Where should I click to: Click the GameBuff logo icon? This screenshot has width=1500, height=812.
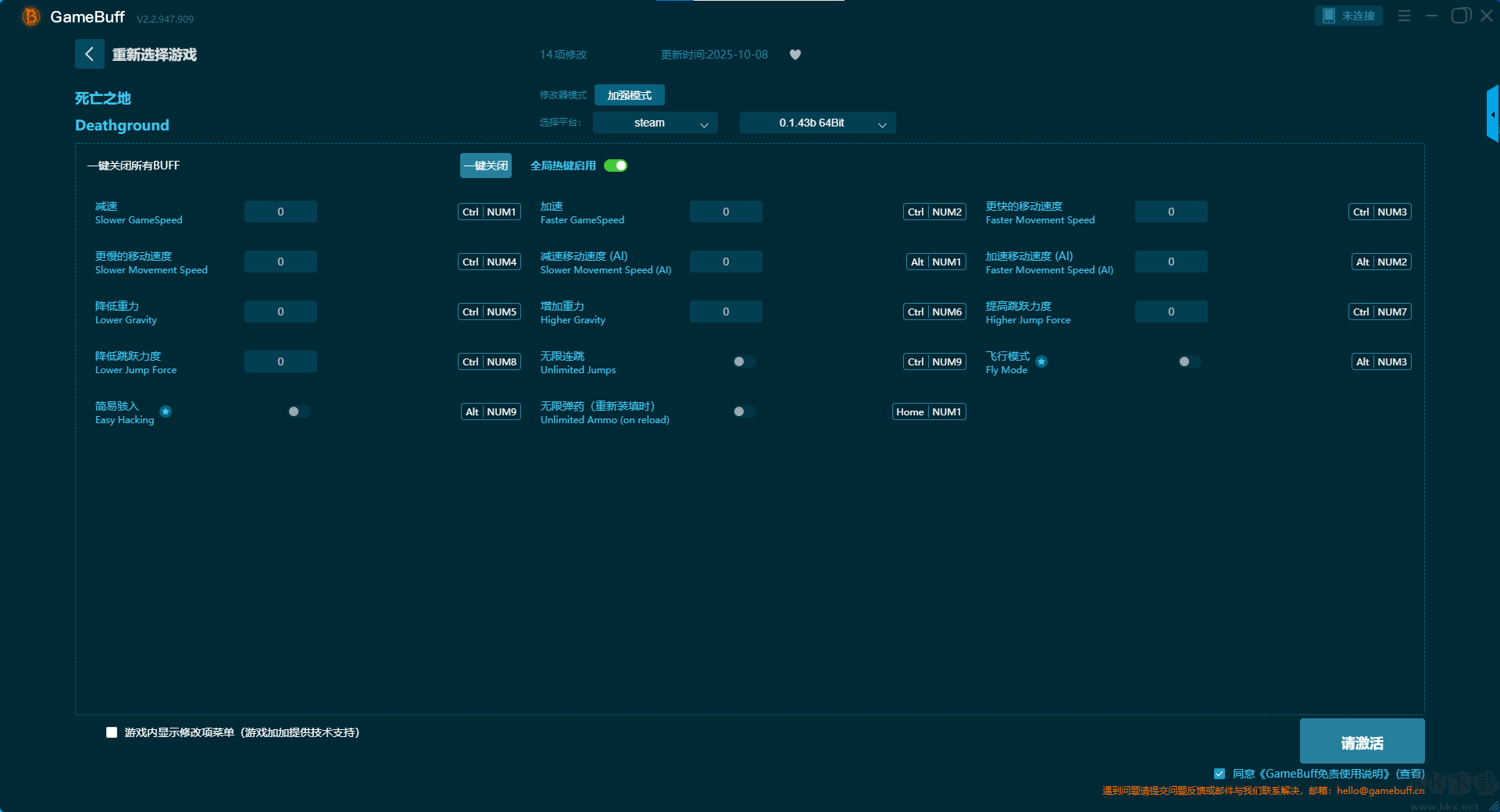click(x=30, y=16)
